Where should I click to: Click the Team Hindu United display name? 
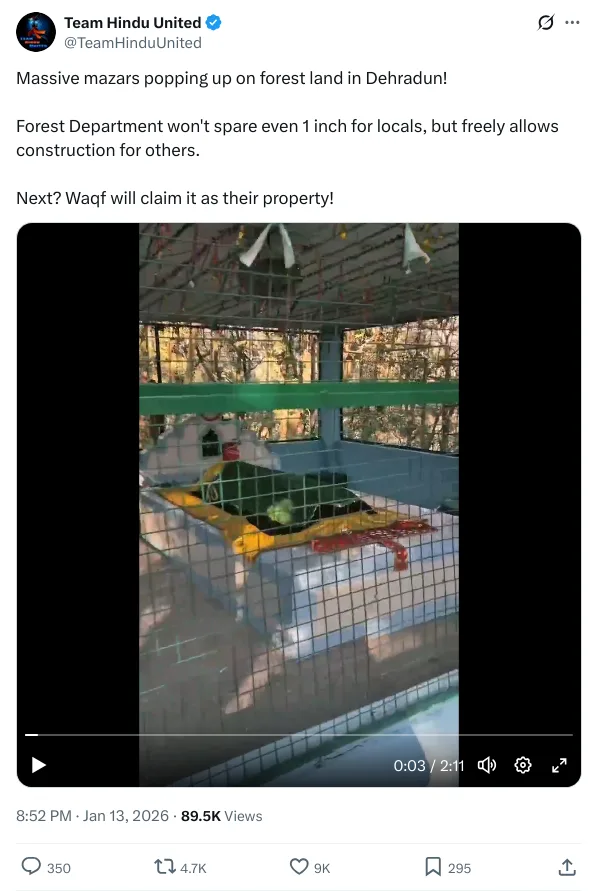(x=132, y=23)
